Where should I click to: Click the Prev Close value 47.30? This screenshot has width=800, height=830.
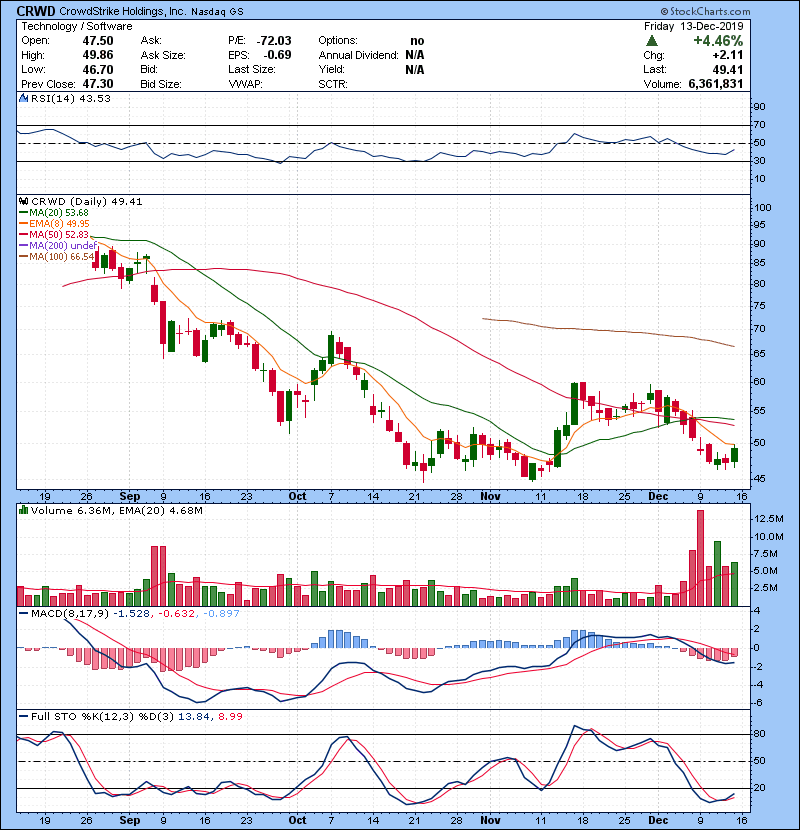point(98,84)
